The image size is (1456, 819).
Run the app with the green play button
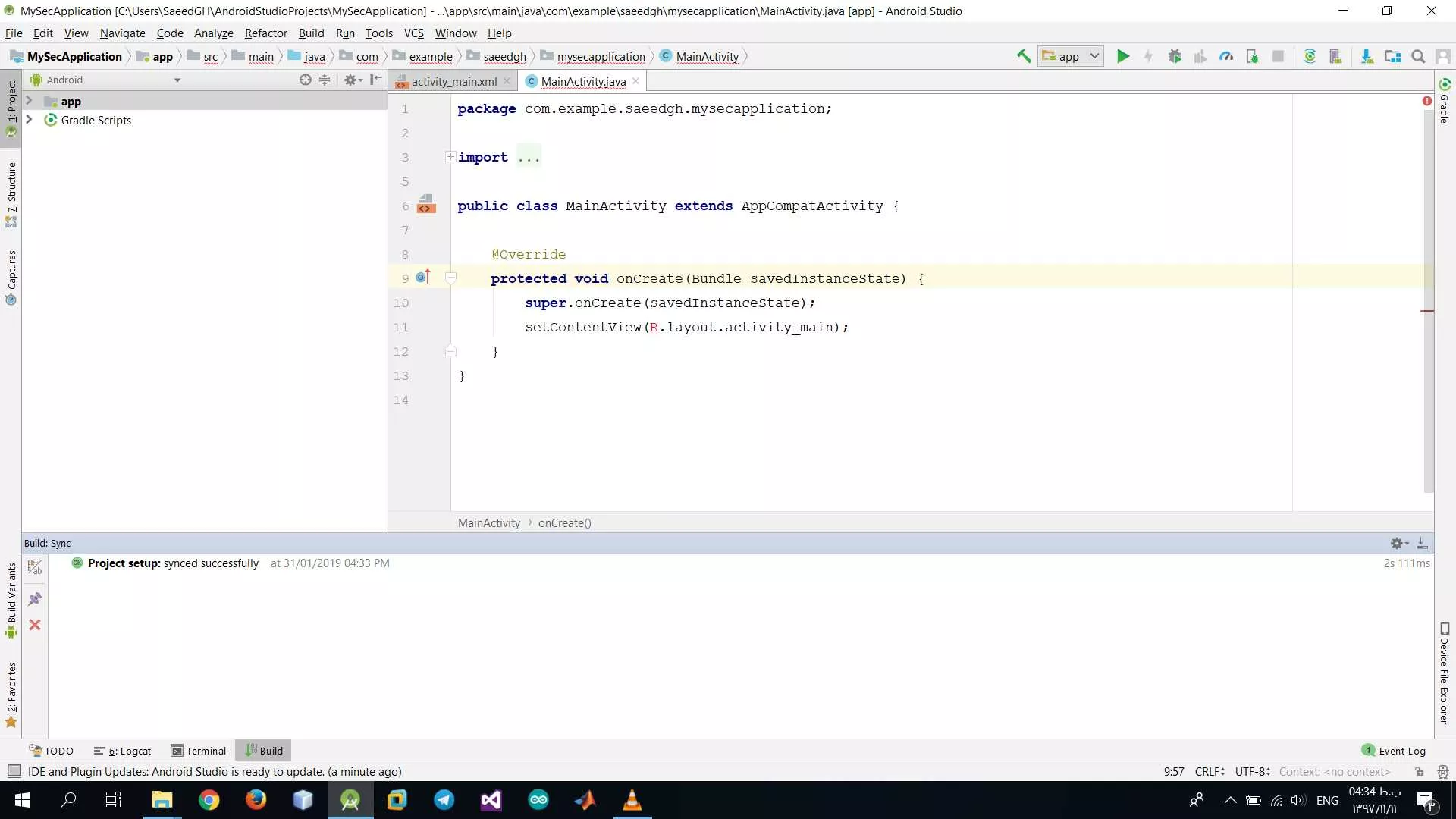(x=1123, y=56)
